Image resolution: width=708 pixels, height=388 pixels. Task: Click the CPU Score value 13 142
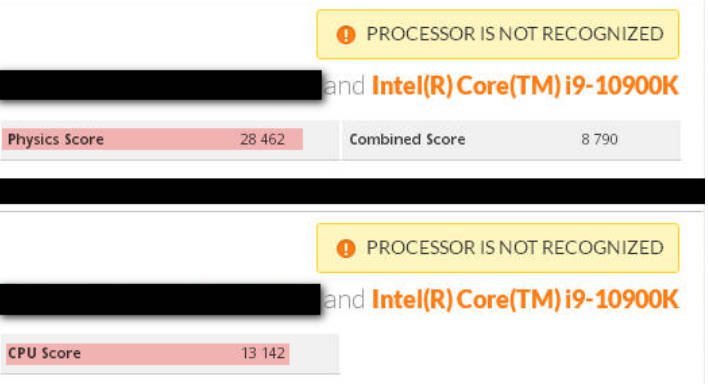[263, 353]
